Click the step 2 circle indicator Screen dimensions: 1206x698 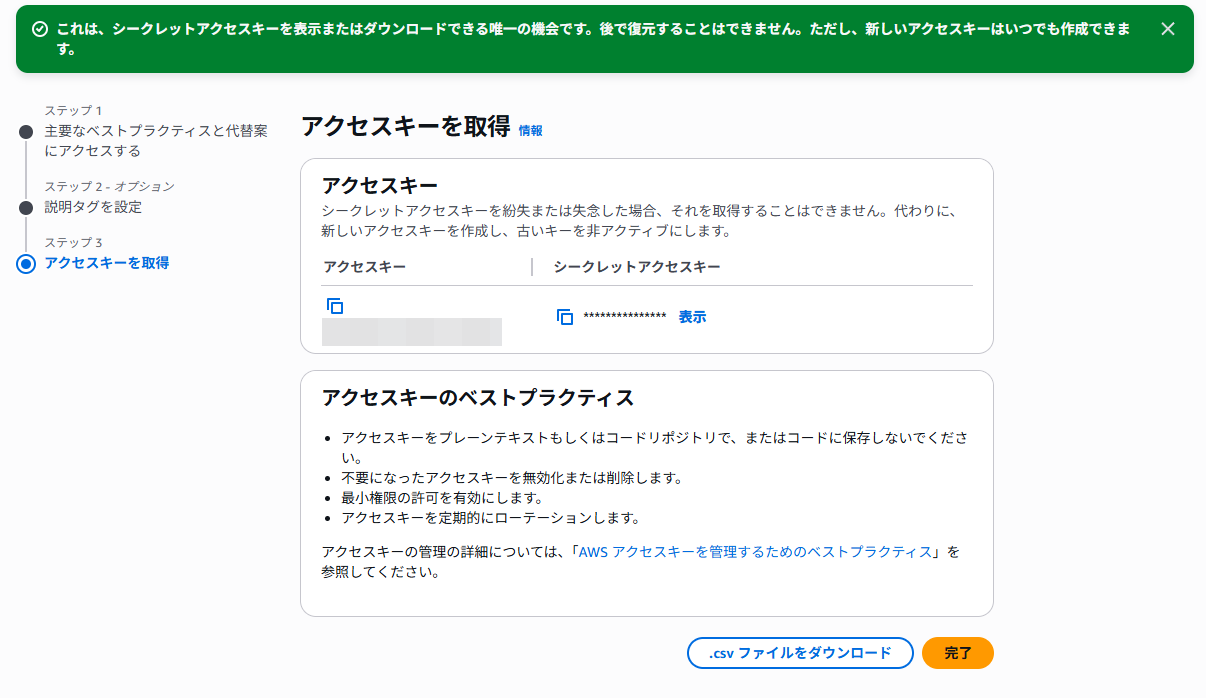26,207
